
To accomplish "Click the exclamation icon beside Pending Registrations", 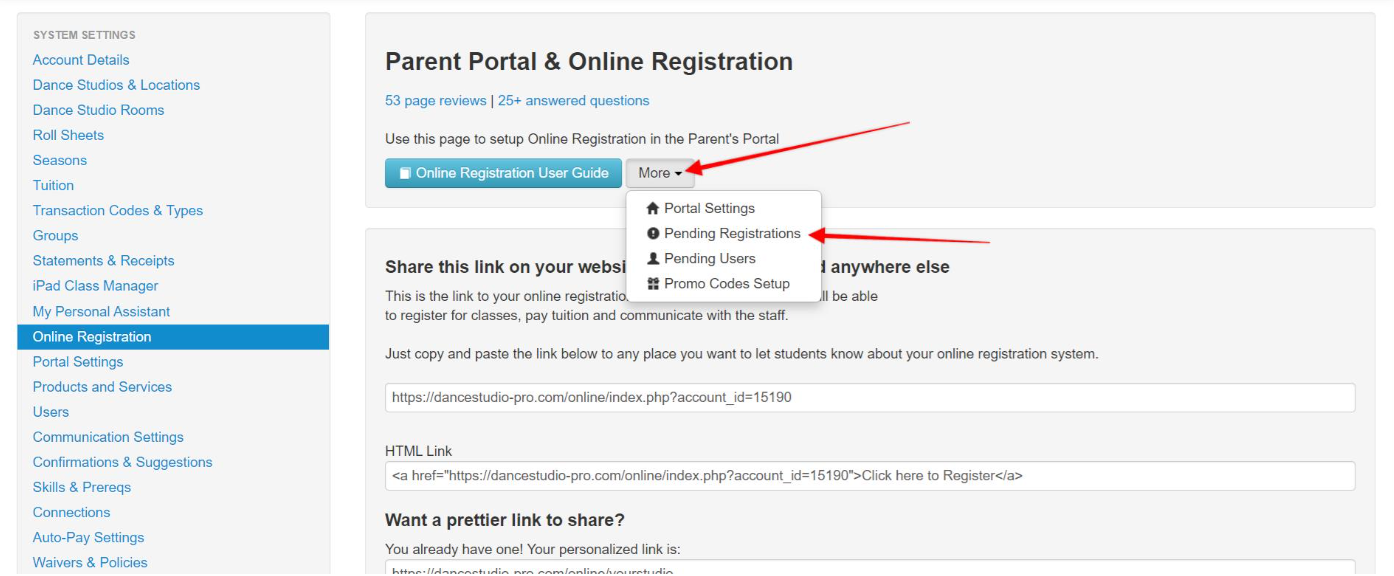I will click(653, 234).
